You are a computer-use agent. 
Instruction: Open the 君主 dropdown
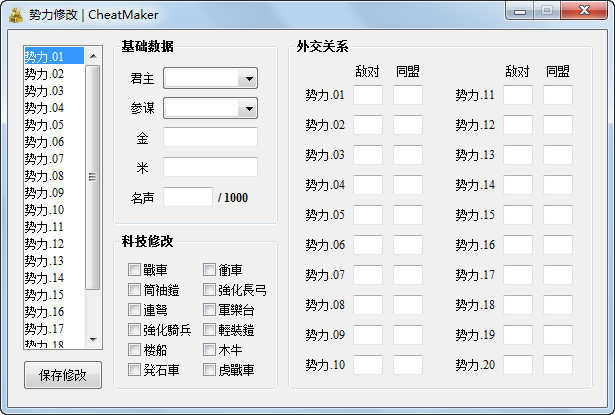(x=248, y=78)
